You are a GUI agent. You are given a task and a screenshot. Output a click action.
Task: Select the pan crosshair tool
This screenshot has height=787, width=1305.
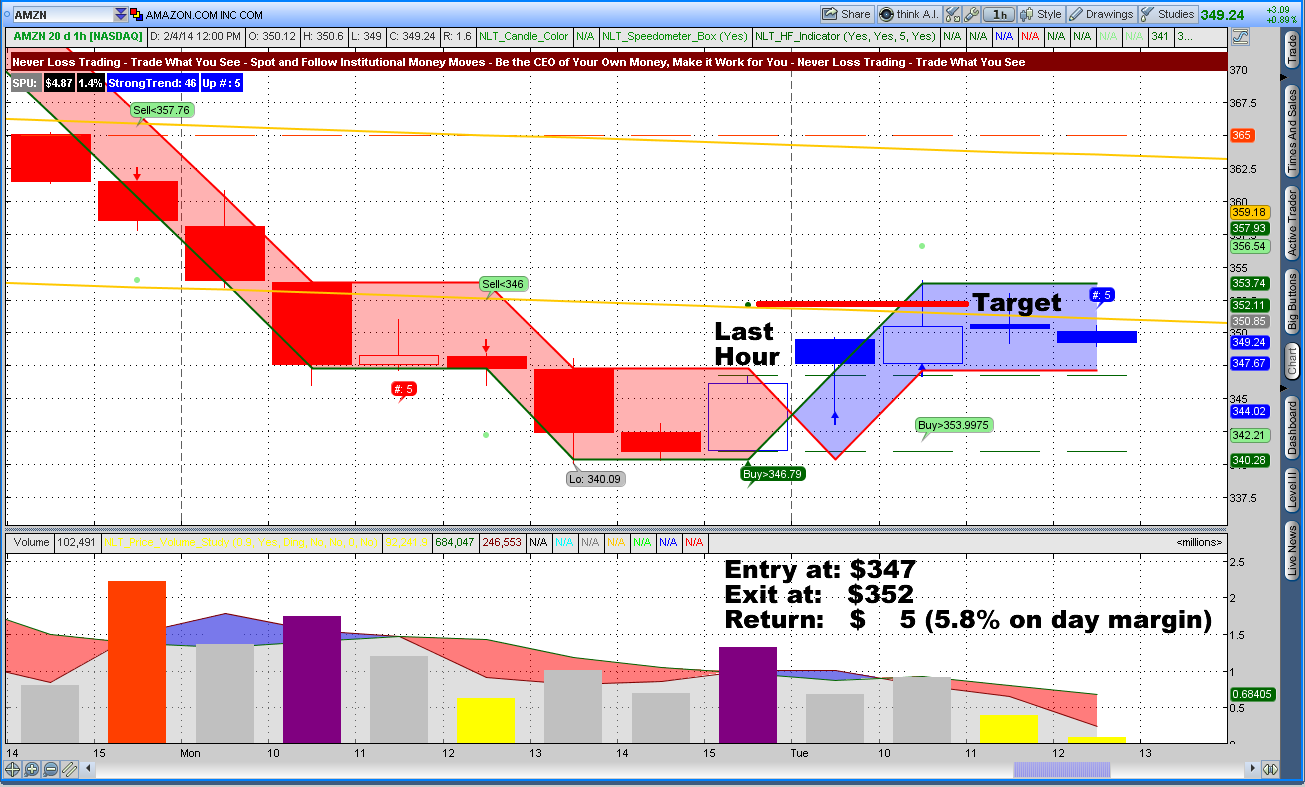point(12,769)
